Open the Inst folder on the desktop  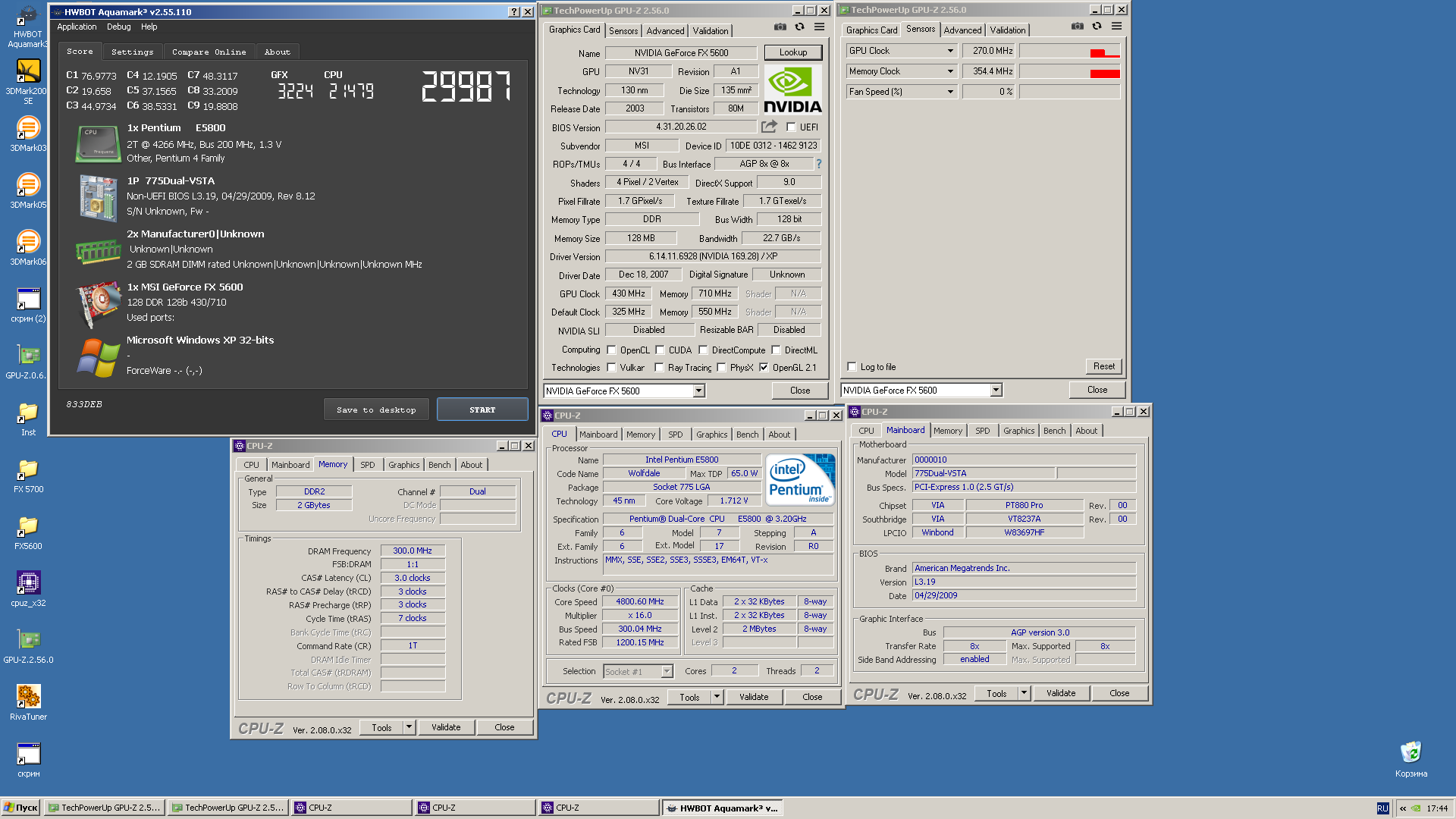(x=28, y=418)
